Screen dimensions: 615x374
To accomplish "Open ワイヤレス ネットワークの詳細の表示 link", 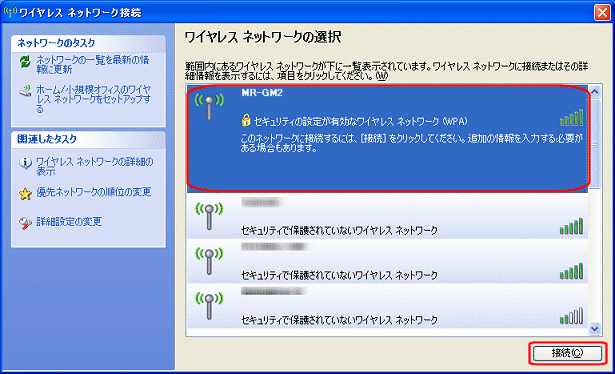I will [x=95, y=166].
